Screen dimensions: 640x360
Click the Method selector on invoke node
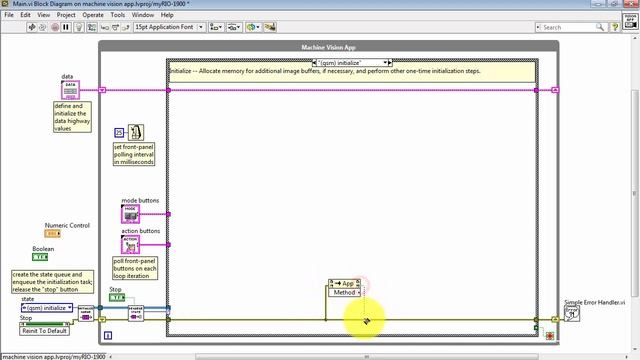[x=345, y=292]
